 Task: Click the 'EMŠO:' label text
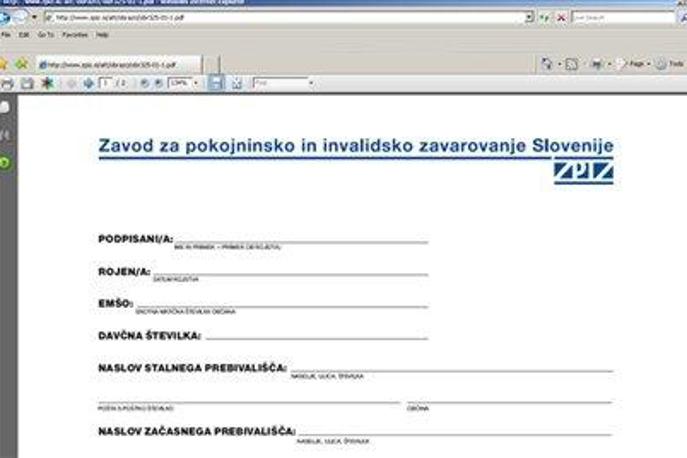115,303
